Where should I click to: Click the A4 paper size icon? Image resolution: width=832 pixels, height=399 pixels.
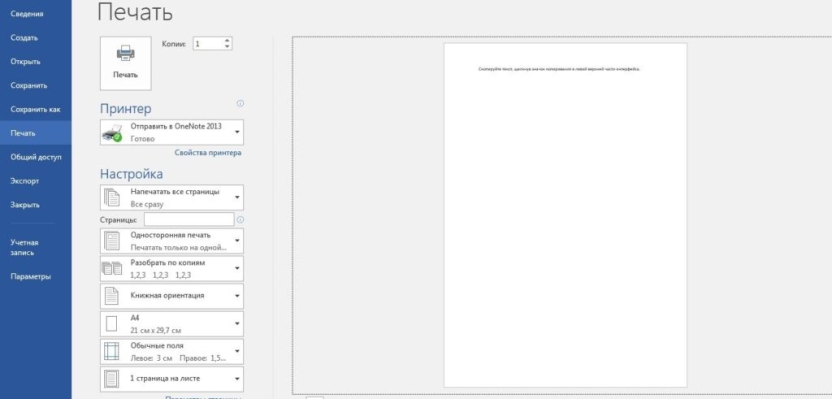click(111, 324)
